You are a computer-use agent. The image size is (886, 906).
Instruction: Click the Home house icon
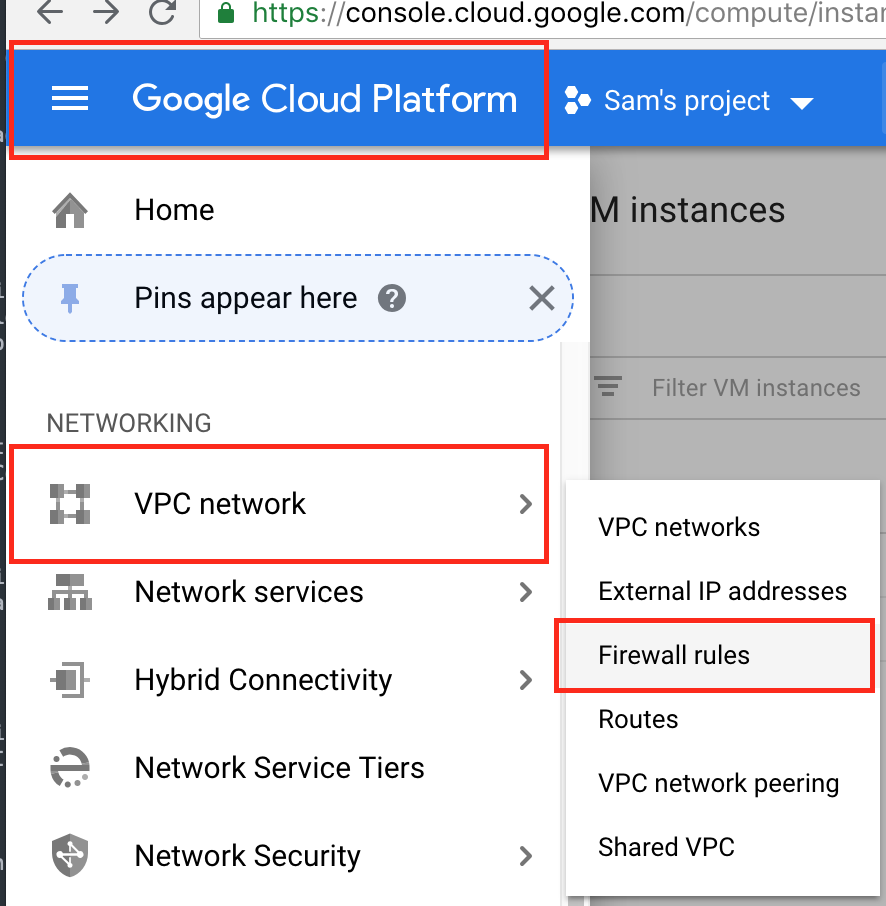[x=70, y=211]
